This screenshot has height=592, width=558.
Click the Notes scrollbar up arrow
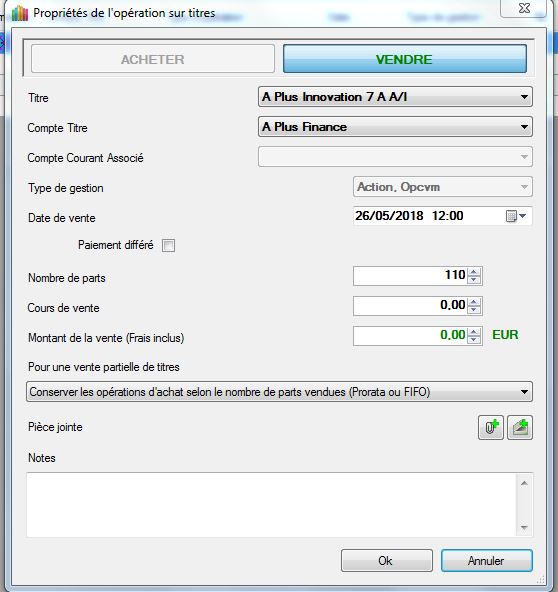coord(524,483)
